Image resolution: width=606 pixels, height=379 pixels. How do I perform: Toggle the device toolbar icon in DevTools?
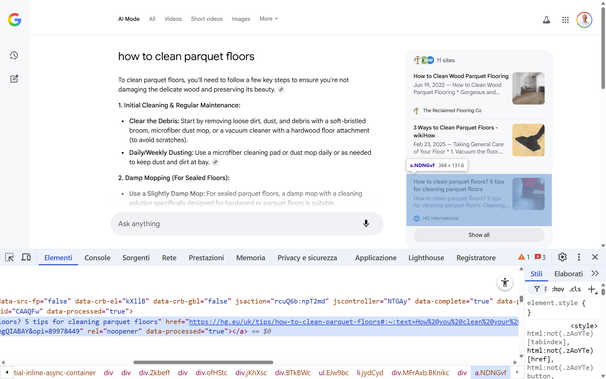(26, 257)
